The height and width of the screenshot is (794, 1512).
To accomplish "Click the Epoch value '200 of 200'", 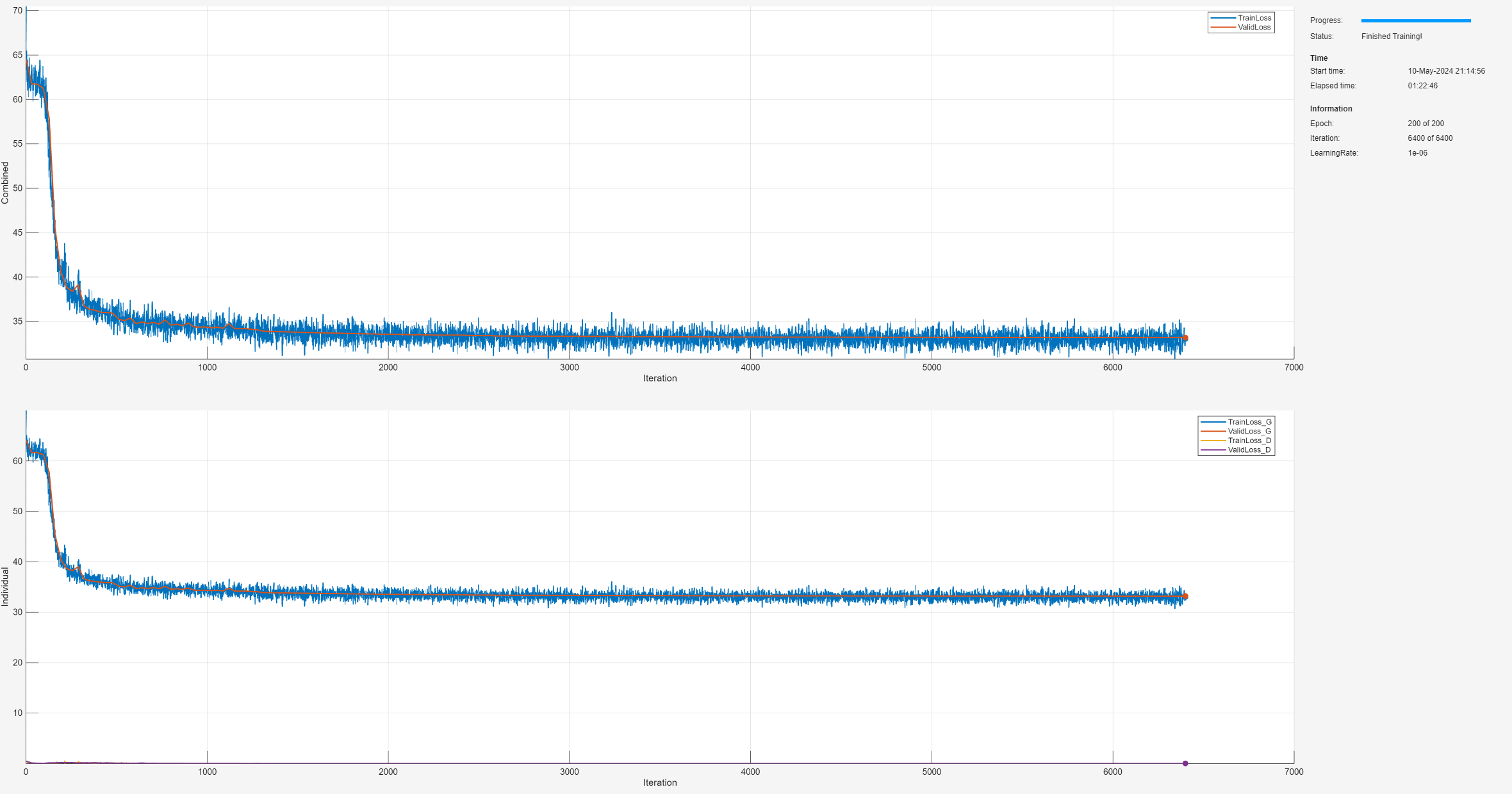I will pos(1426,124).
